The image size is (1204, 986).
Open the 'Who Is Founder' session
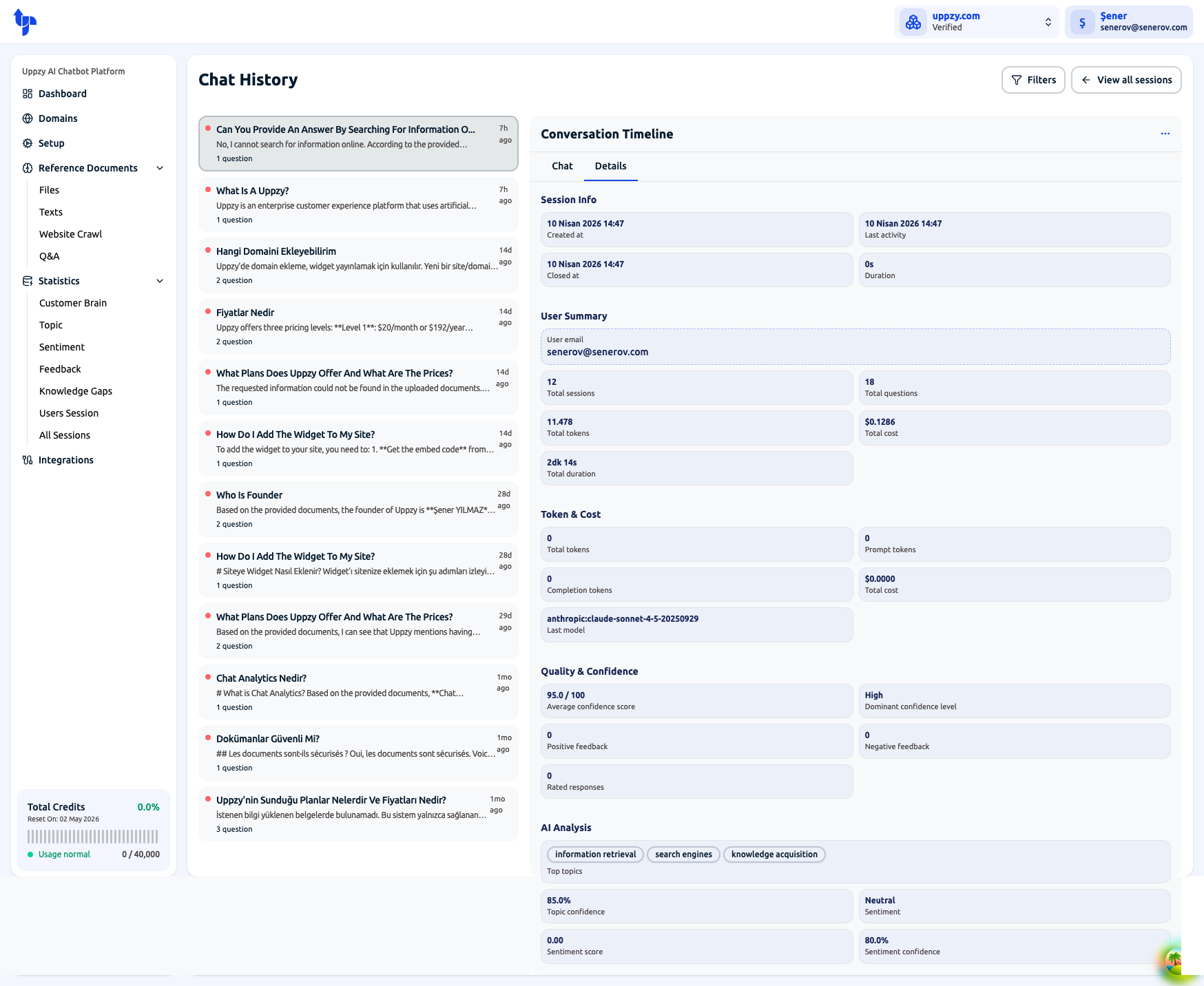358,509
